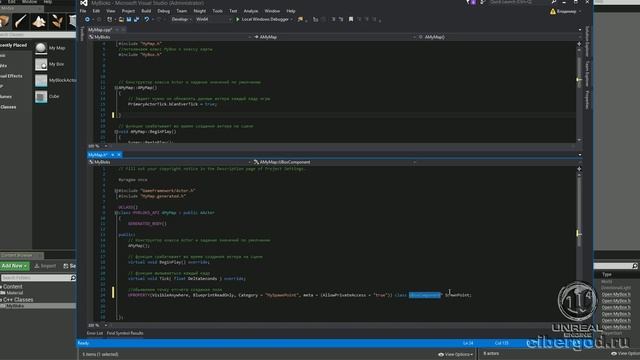The height and width of the screenshot is (360, 640).
Task: Open the upper editor project scope dropdown
Action: [x=170, y=37]
